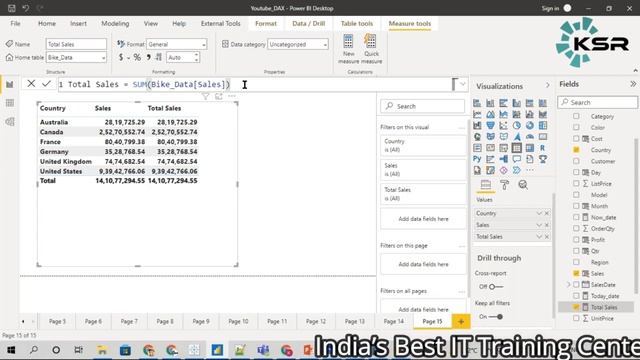
Task: Tick the Category field checkbox
Action: tap(576, 116)
